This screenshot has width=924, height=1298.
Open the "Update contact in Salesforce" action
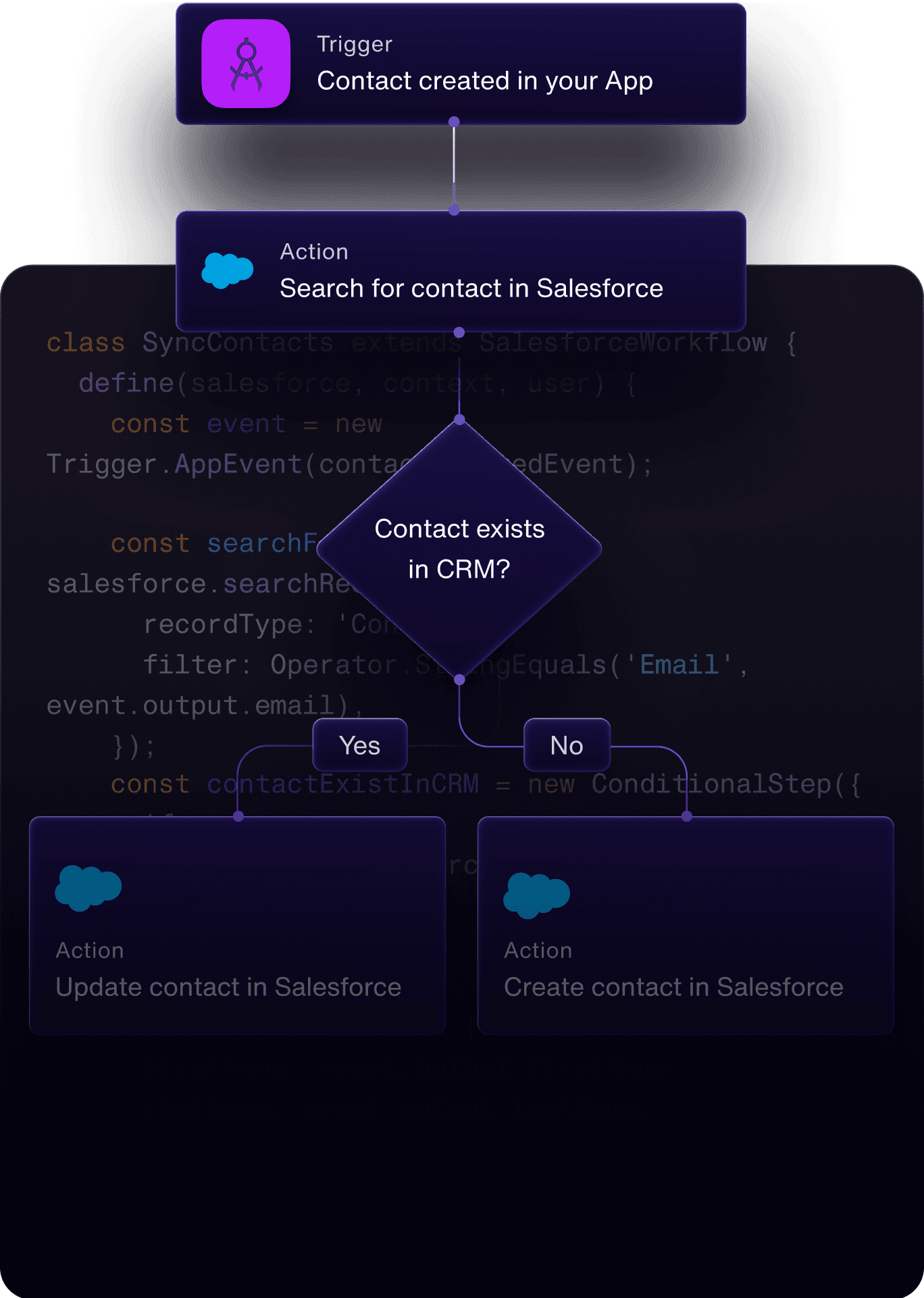(x=228, y=987)
